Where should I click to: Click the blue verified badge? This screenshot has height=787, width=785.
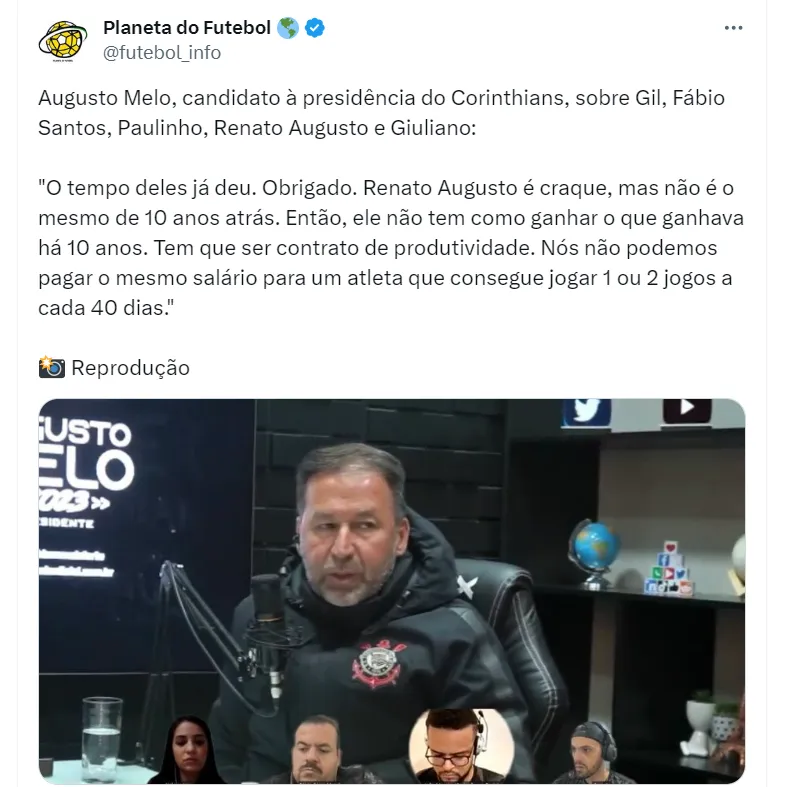tap(315, 28)
